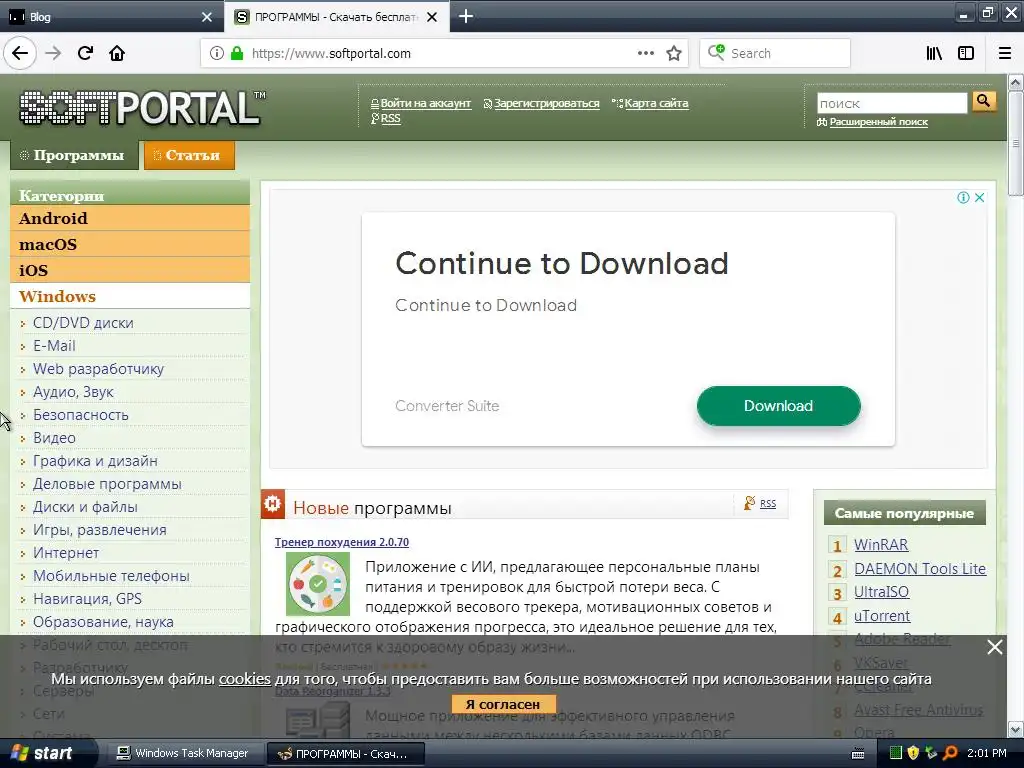Select the Windows category
Viewport: 1024px width, 768px height.
(130, 296)
